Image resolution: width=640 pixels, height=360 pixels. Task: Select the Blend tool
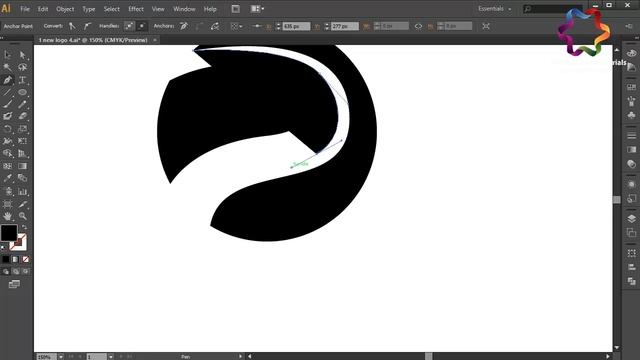[22, 178]
